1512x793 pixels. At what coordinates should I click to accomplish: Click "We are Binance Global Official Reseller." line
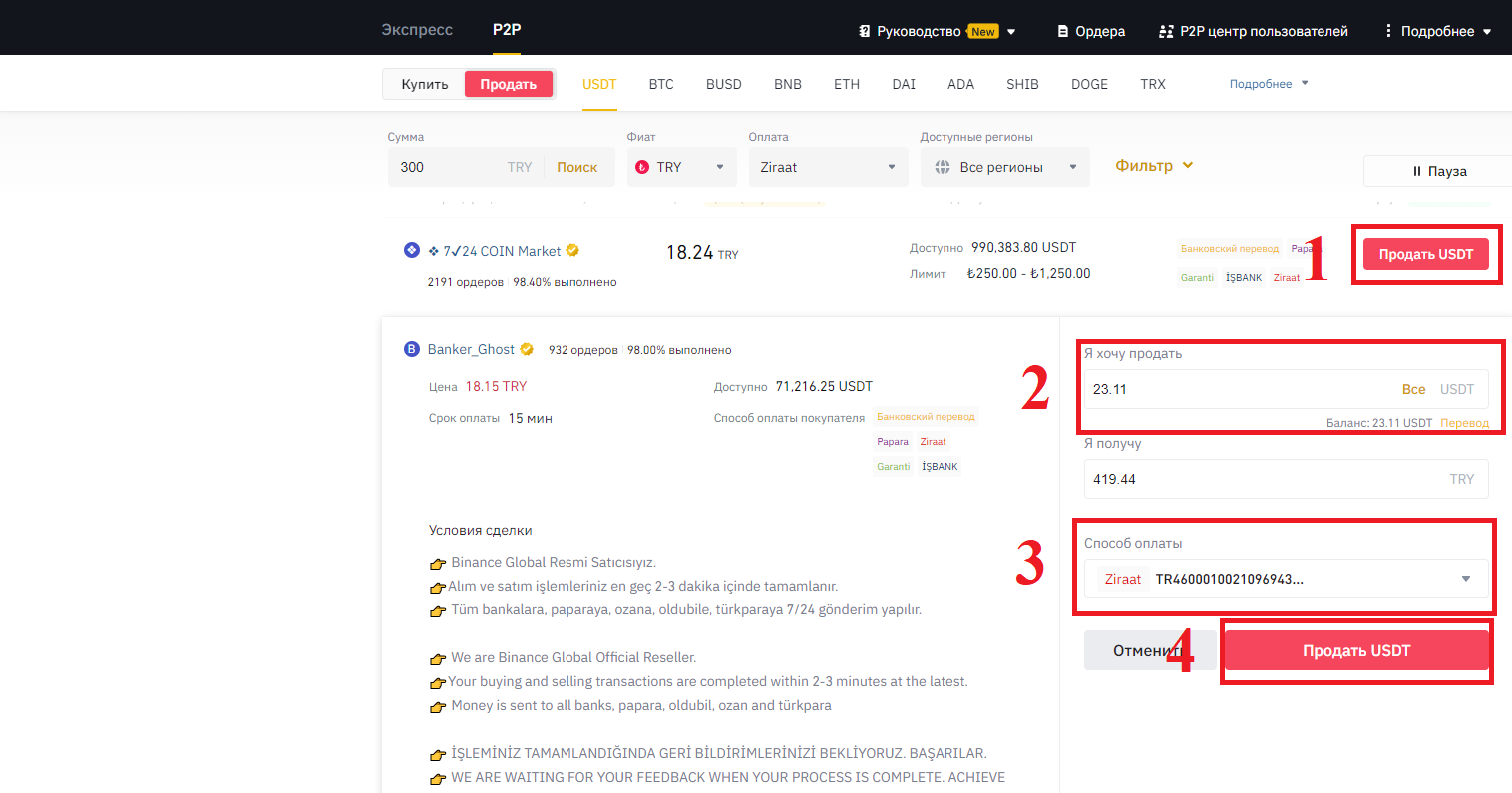click(x=573, y=657)
